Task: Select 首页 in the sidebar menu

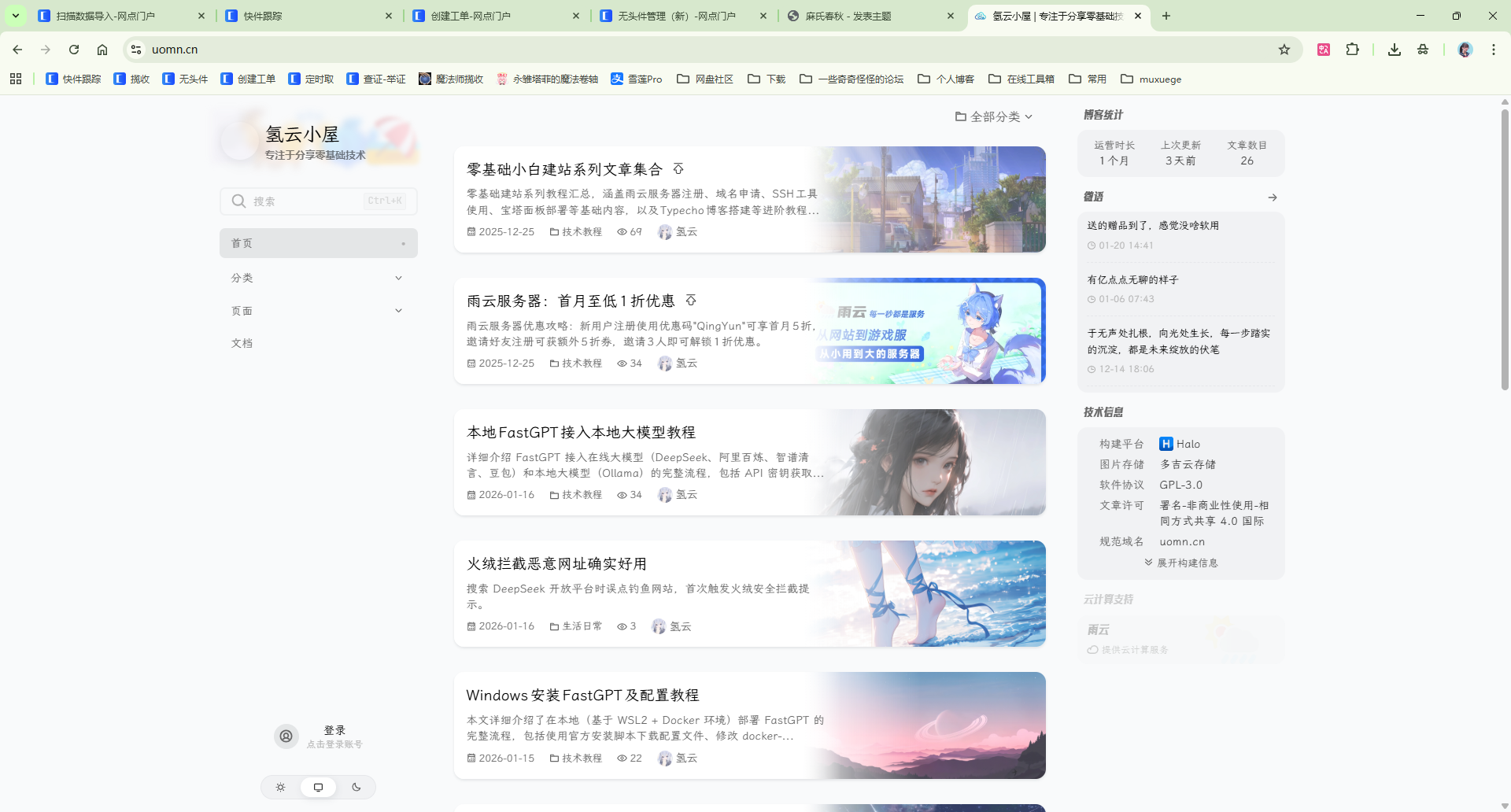Action: 319,243
